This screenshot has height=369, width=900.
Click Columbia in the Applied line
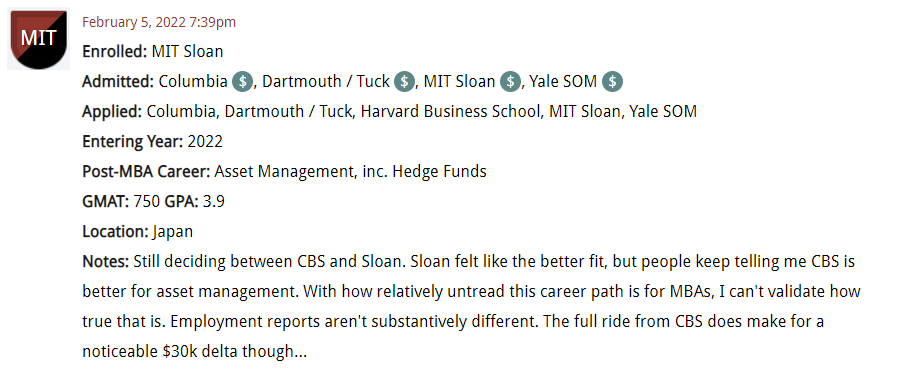(x=181, y=111)
